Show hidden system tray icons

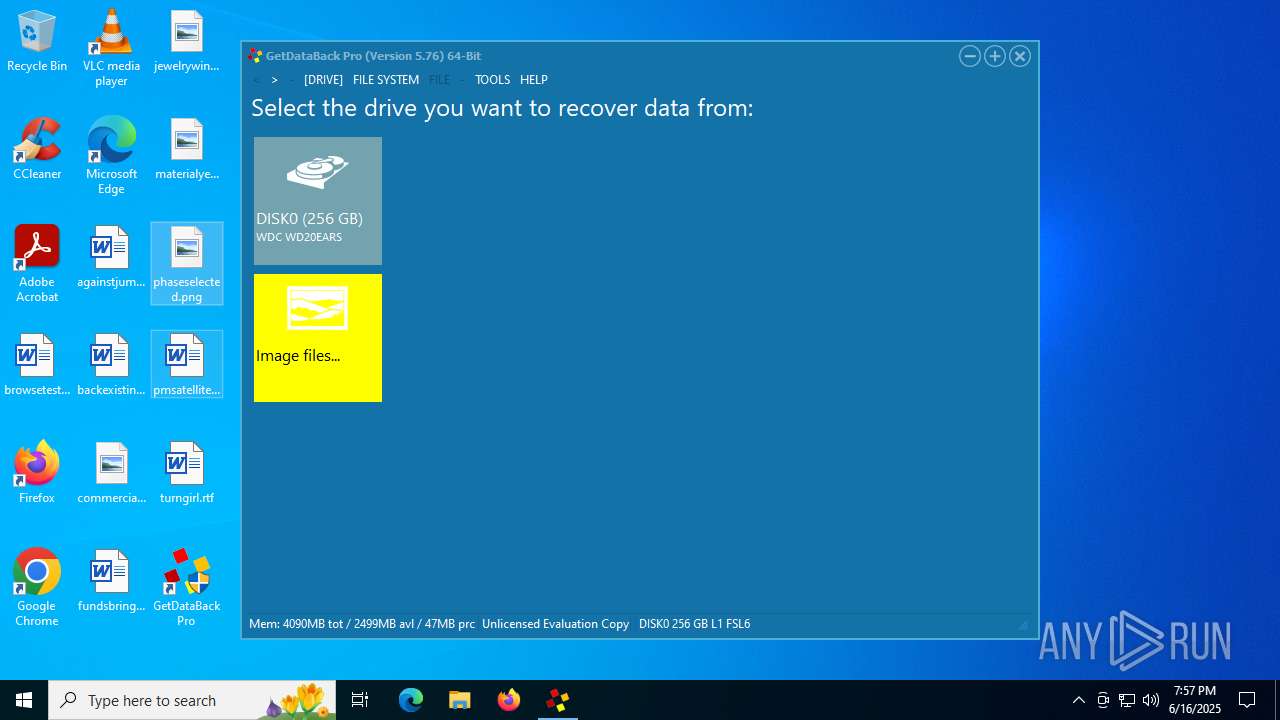click(x=1078, y=700)
